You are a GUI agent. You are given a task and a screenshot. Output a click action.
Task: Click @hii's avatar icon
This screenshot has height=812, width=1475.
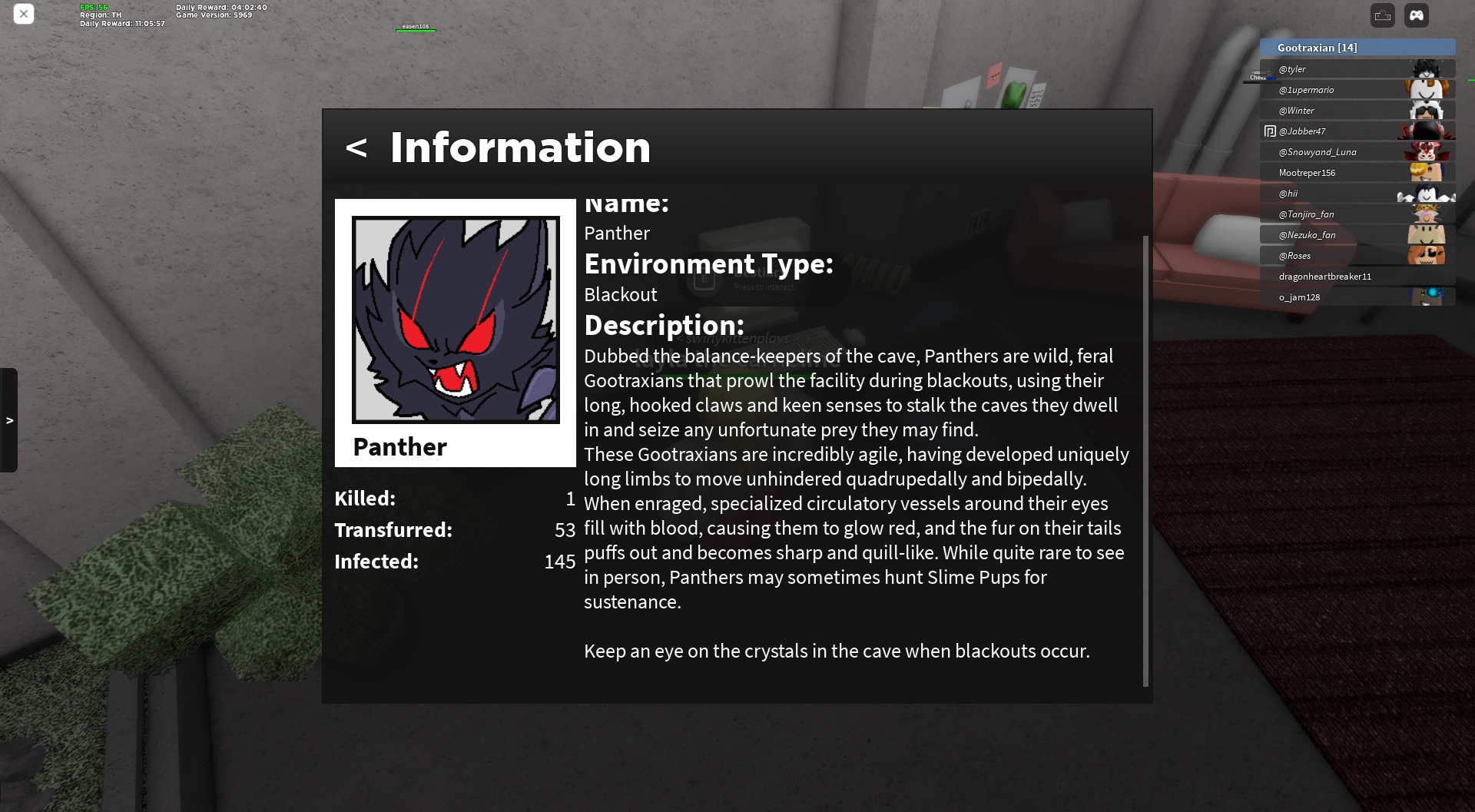[1427, 194]
